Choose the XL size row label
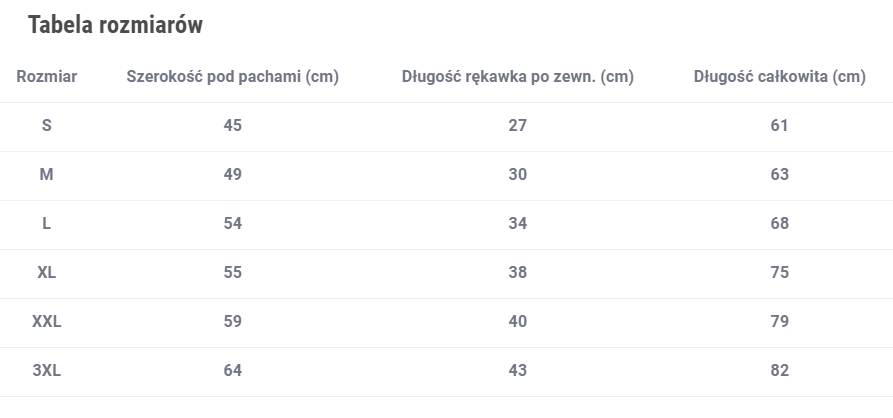Viewport: 893px width, 418px height. coord(47,273)
